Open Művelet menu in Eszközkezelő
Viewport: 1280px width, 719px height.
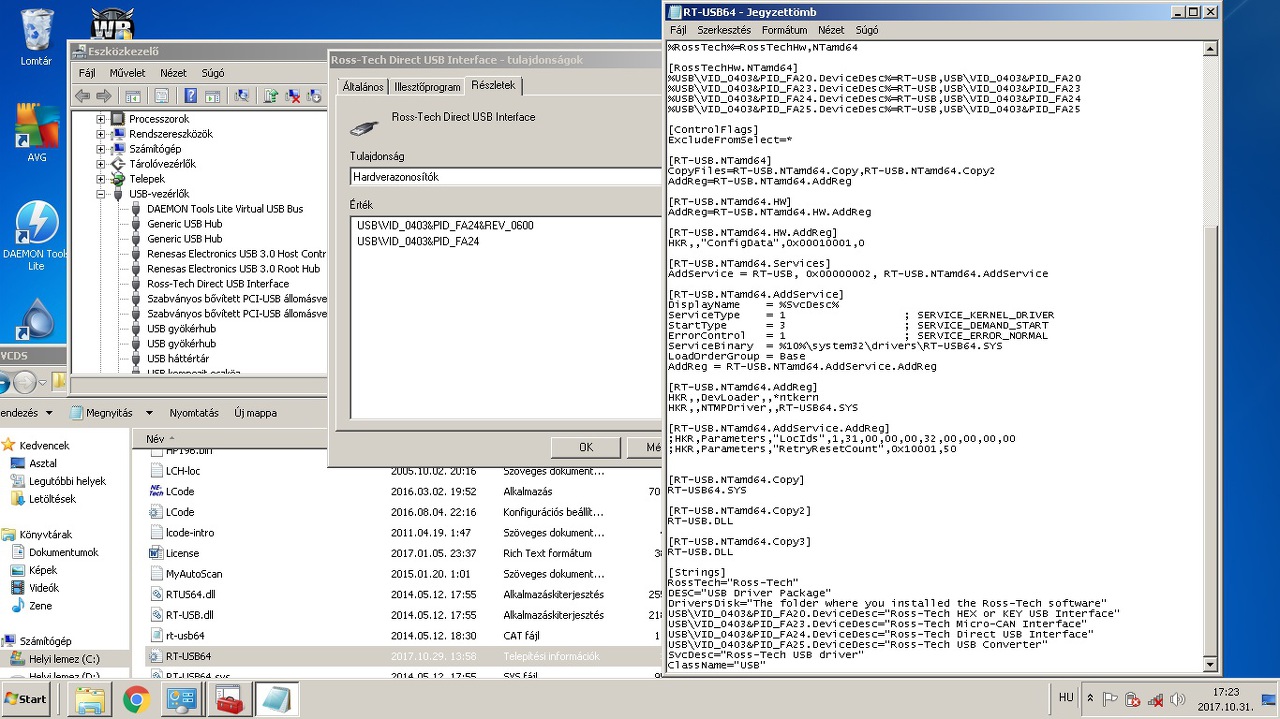(128, 73)
